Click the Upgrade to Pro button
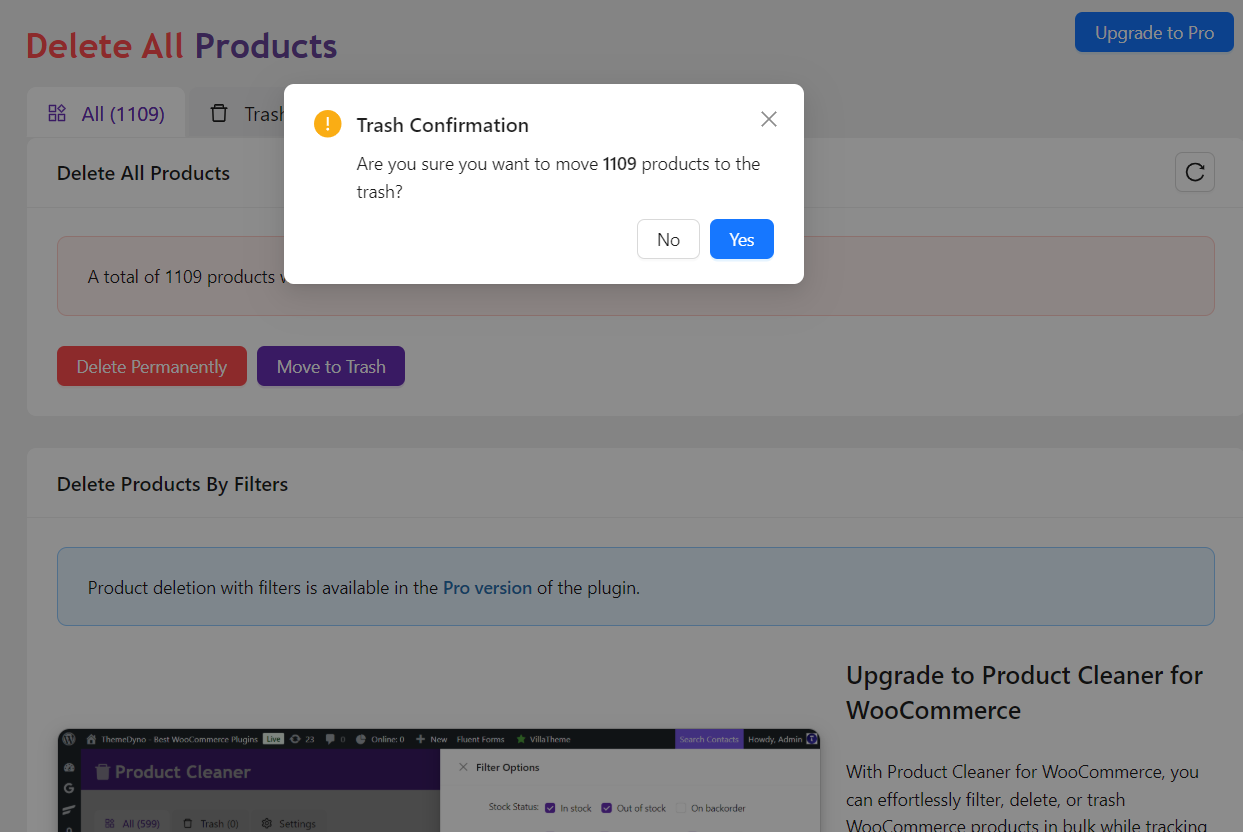Screen dimensions: 1243x832 point(1154,32)
